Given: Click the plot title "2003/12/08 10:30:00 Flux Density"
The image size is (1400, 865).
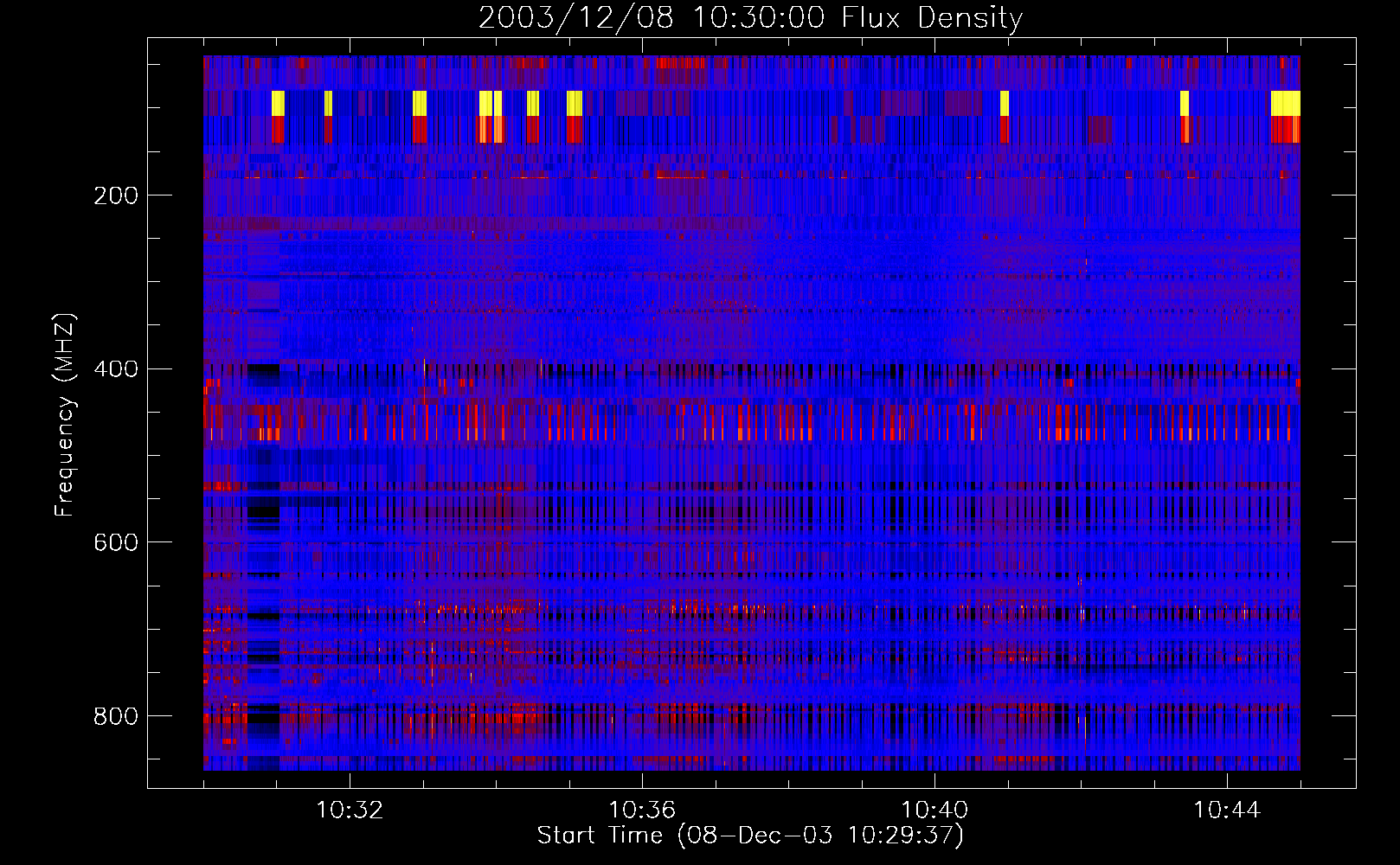Looking at the screenshot, I should tap(750, 17).
